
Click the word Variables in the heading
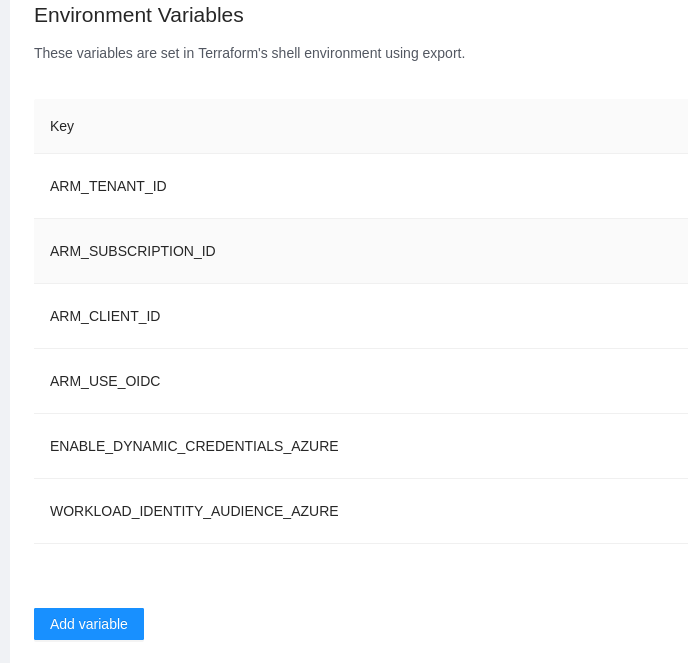[199, 15]
